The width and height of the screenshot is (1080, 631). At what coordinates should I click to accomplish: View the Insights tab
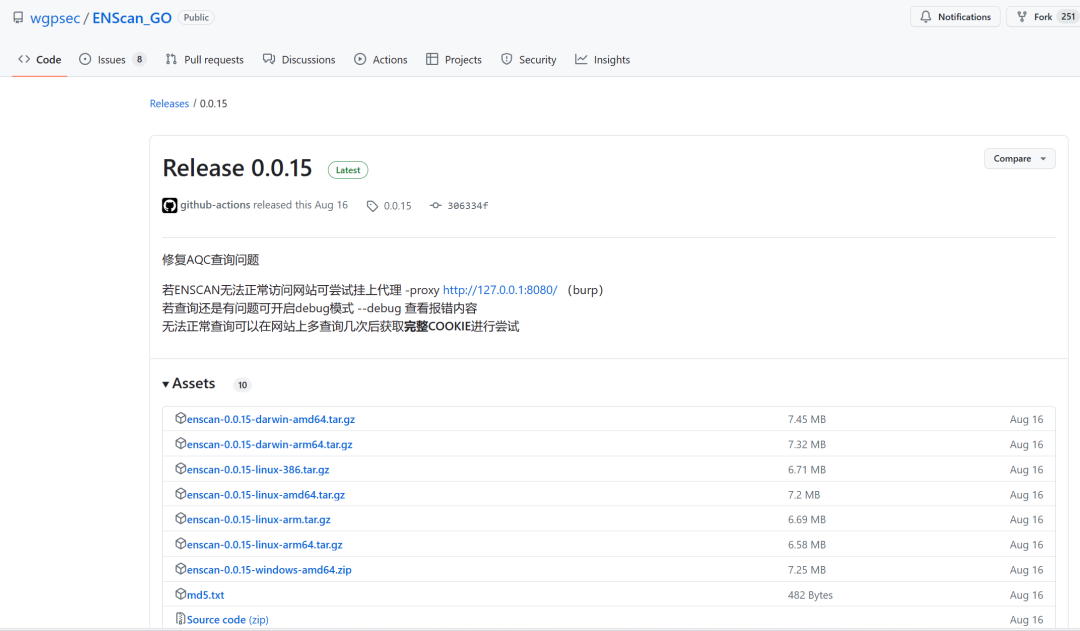click(x=603, y=60)
